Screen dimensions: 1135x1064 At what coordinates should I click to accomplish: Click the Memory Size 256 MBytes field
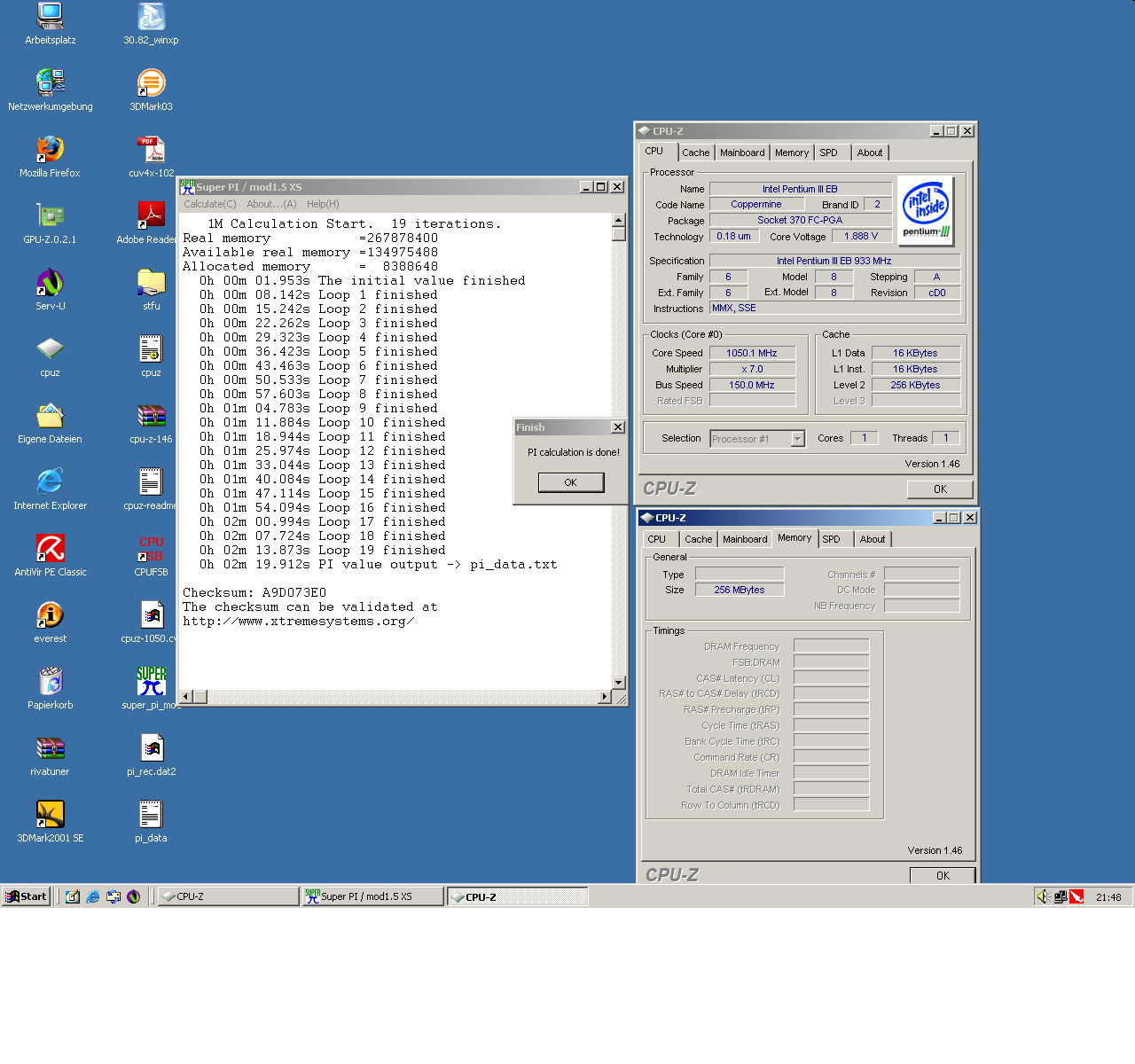click(x=740, y=590)
